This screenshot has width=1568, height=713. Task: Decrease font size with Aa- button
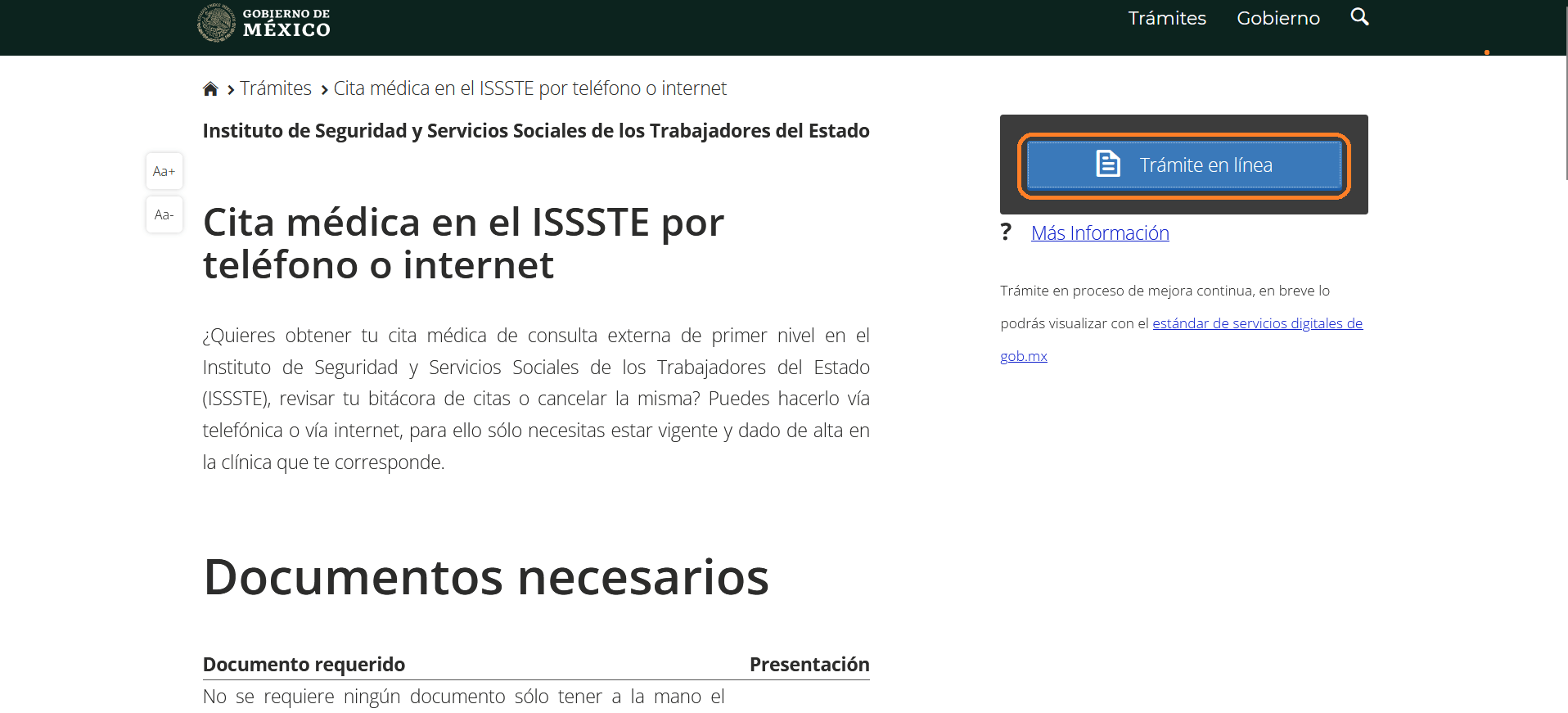coord(164,214)
